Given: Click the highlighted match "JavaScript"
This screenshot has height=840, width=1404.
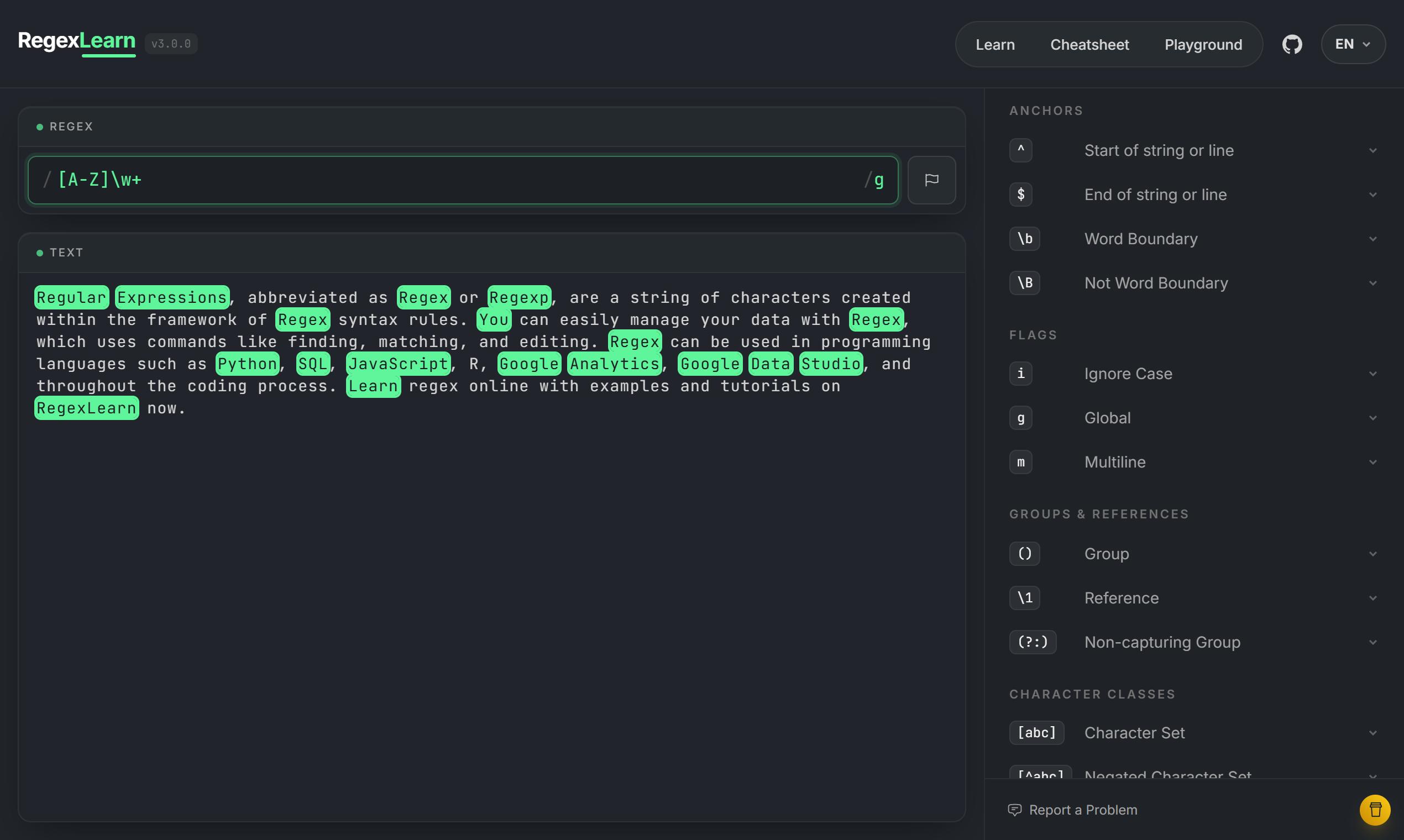Looking at the screenshot, I should coord(399,364).
